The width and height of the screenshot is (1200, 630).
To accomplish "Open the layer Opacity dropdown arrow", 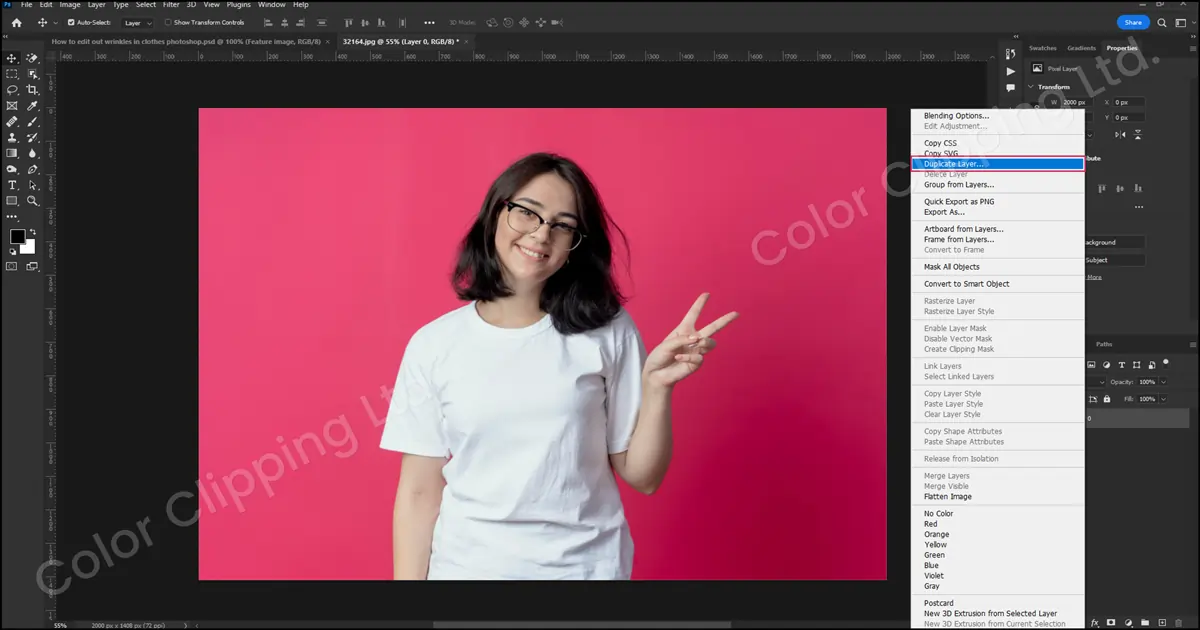I will coord(1161,382).
